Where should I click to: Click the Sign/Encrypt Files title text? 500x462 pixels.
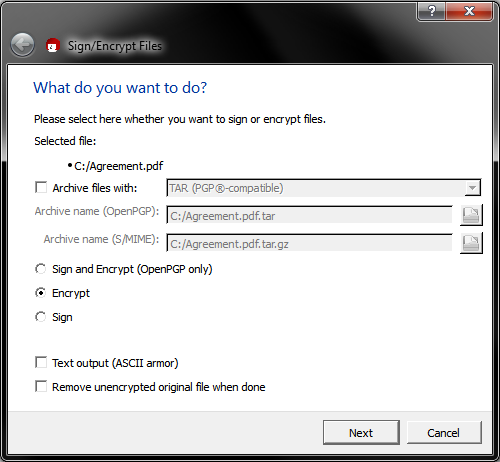pos(115,46)
